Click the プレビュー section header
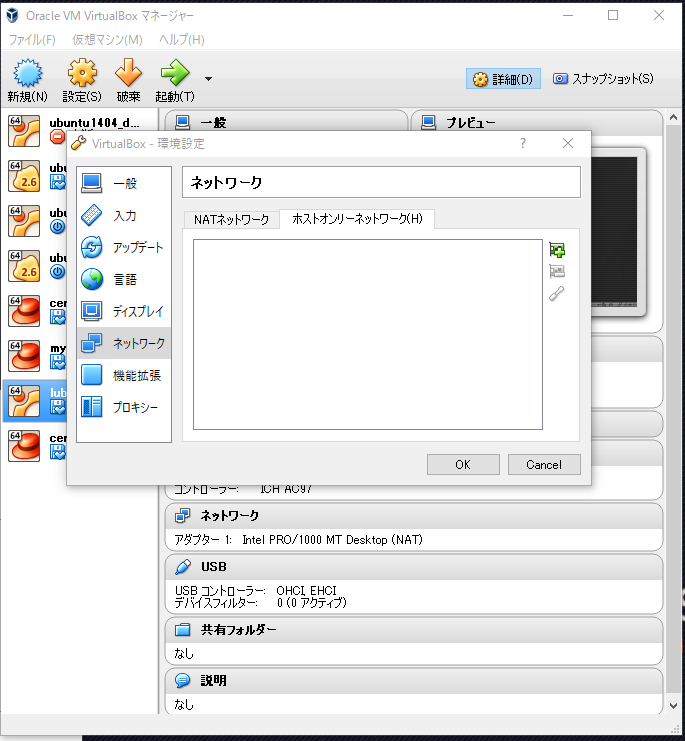Image resolution: width=685 pixels, height=741 pixels. 537,123
